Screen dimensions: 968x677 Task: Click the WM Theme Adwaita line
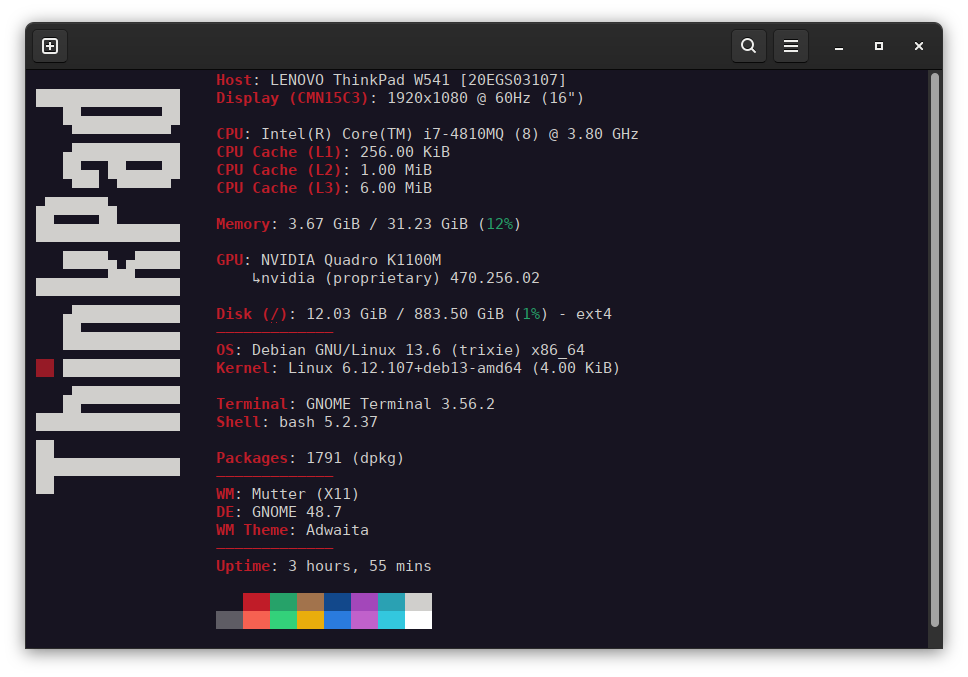click(292, 530)
